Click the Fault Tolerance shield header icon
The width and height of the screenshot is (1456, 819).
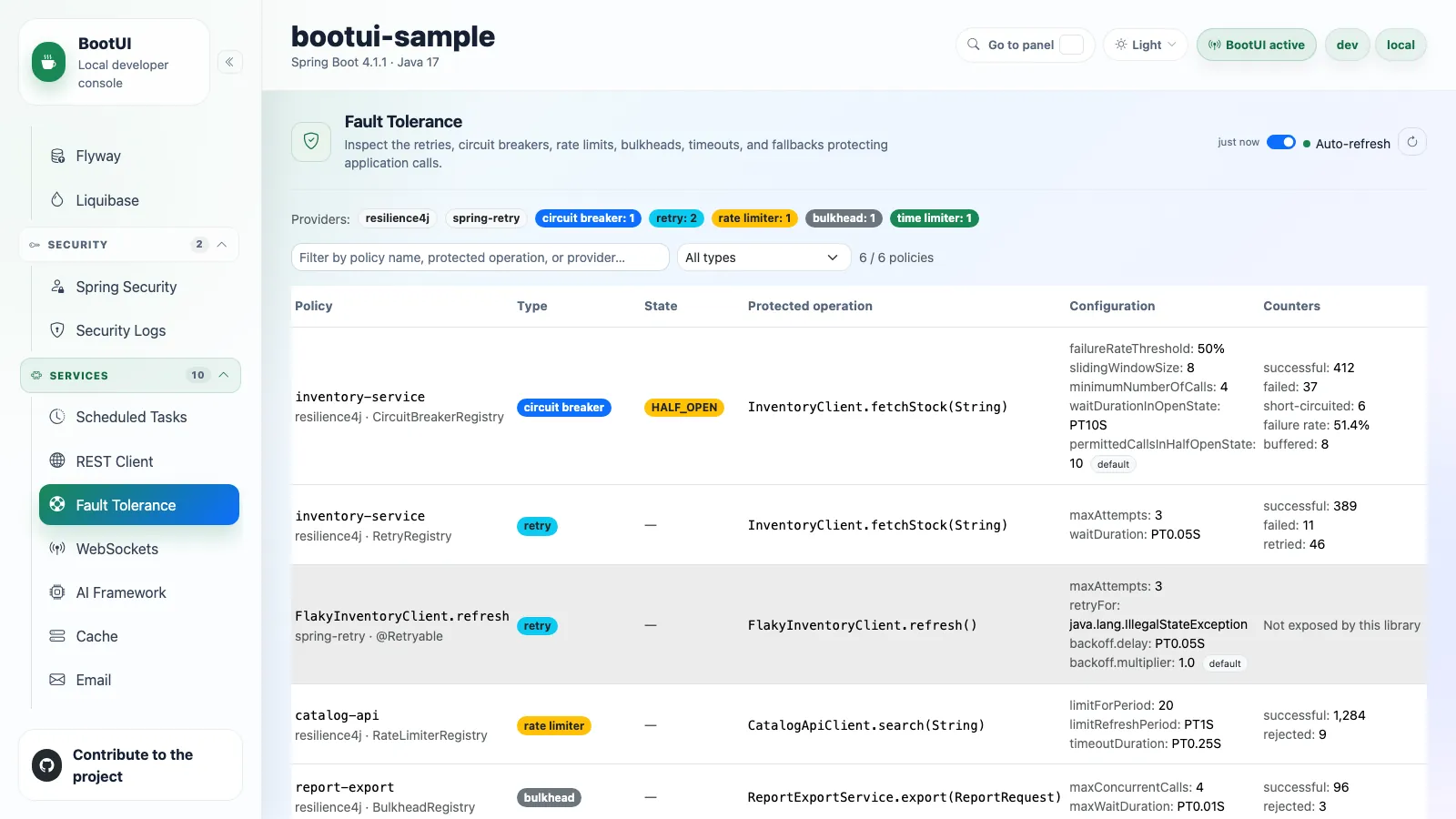click(x=311, y=142)
